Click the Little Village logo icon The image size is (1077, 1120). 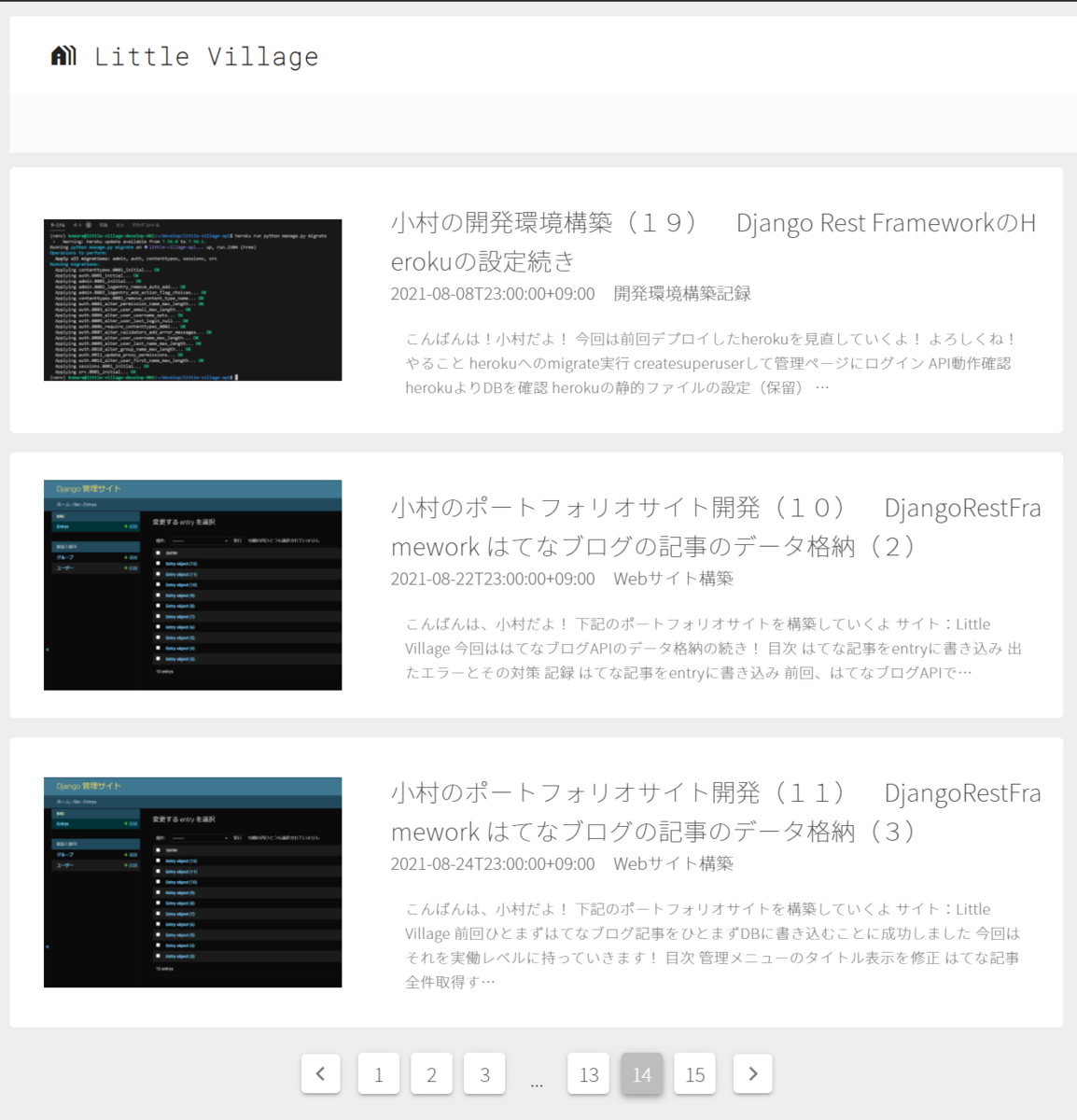click(63, 55)
